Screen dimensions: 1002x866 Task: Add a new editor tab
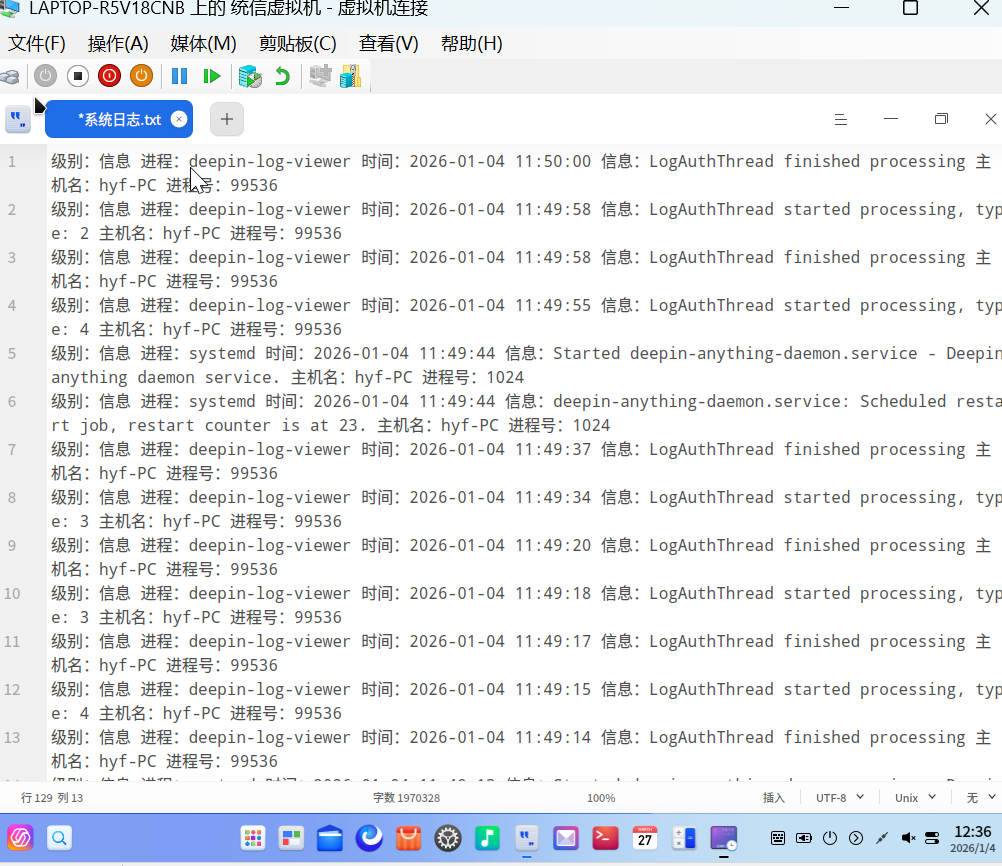pyautogui.click(x=227, y=119)
